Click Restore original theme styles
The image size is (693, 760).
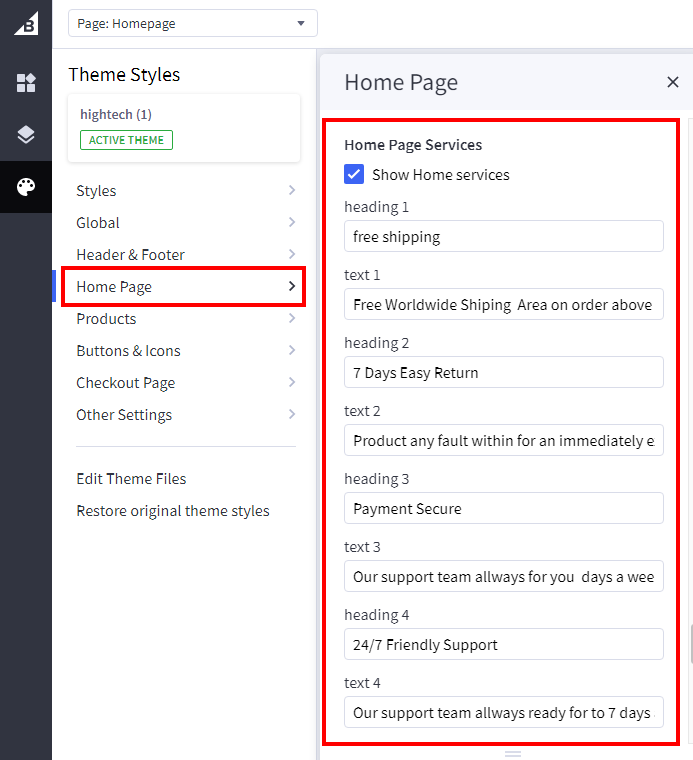point(173,511)
